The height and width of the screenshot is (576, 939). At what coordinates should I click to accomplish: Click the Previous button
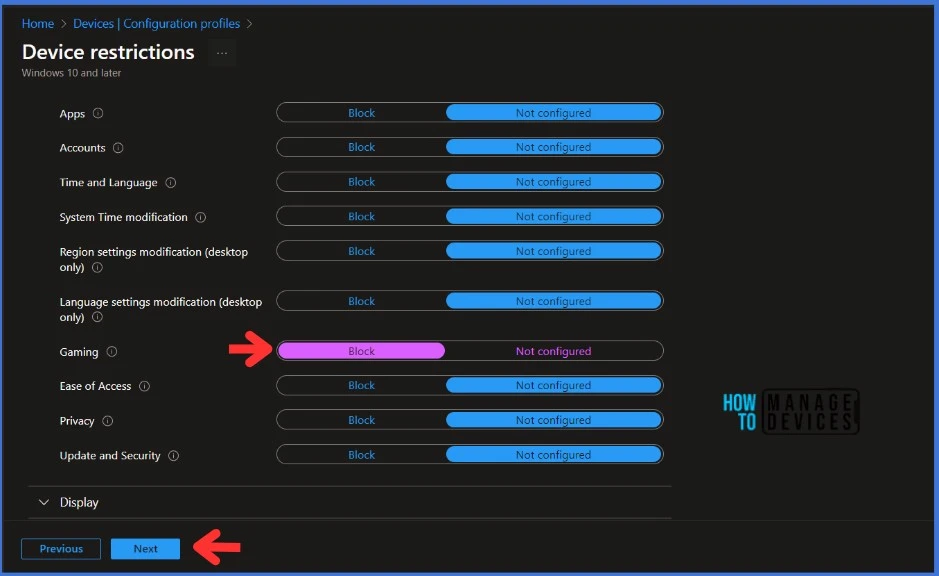[61, 548]
